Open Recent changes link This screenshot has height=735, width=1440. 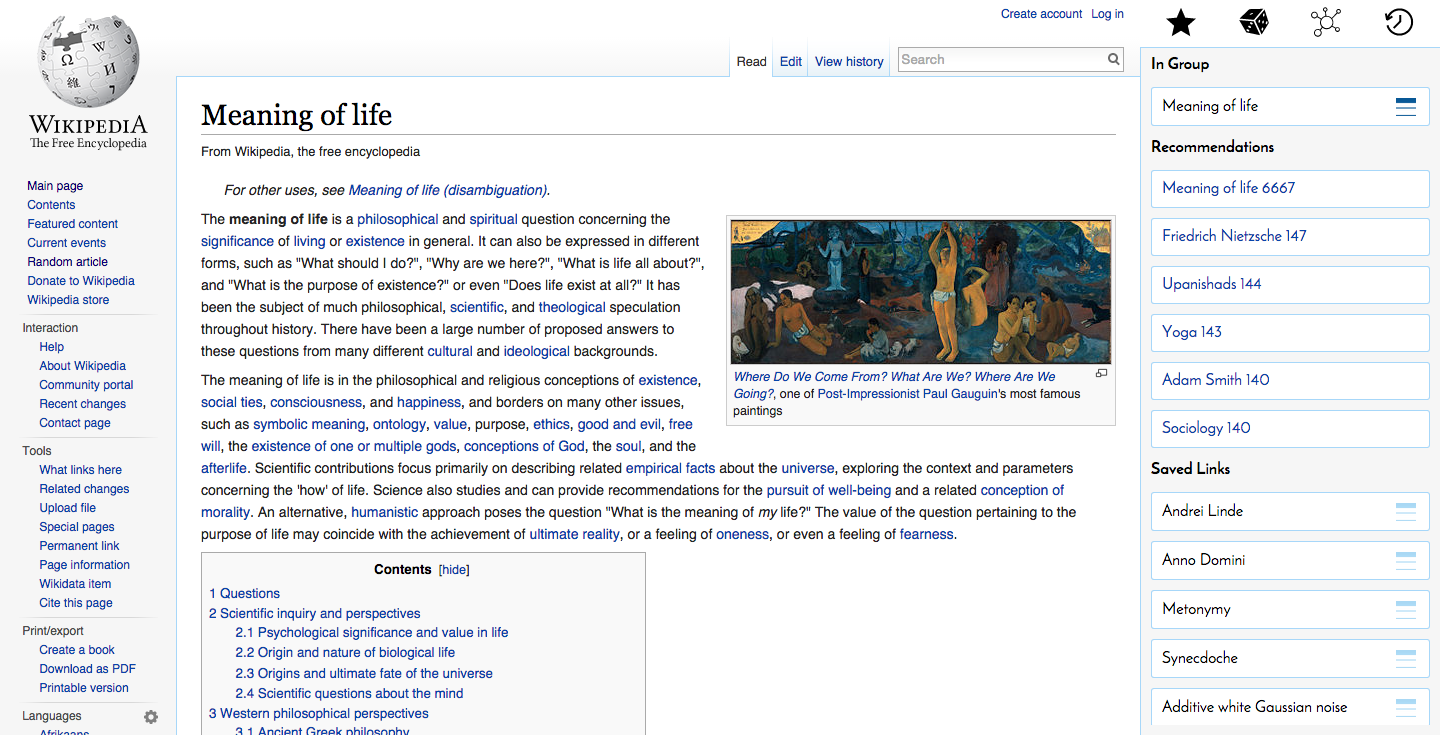[83, 404]
